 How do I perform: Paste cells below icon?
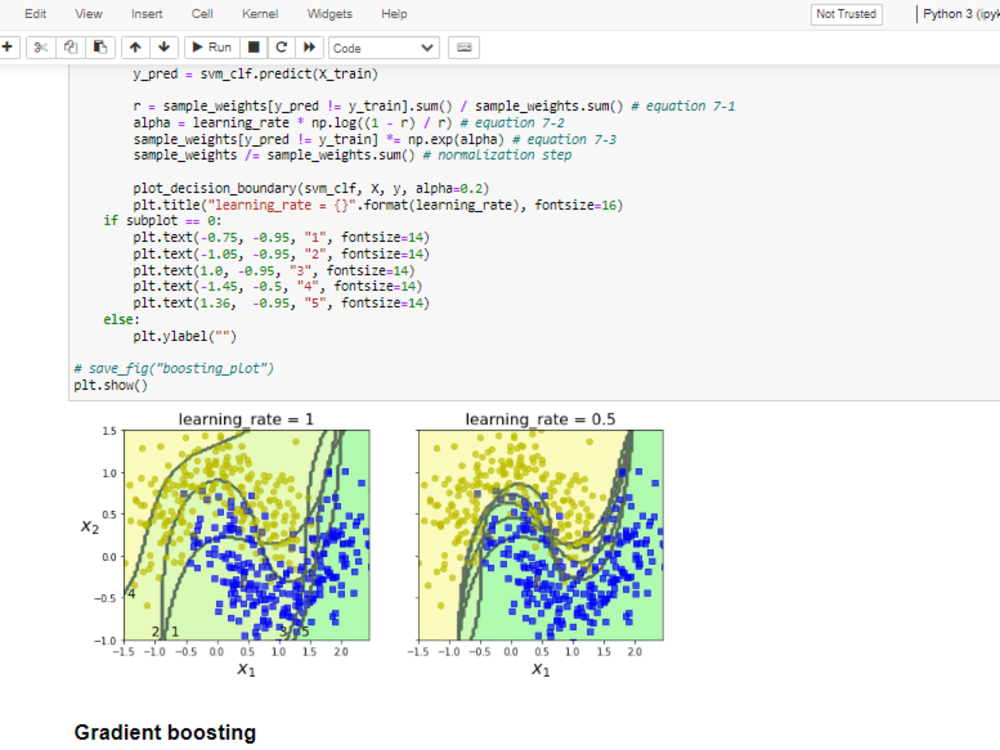click(x=100, y=47)
